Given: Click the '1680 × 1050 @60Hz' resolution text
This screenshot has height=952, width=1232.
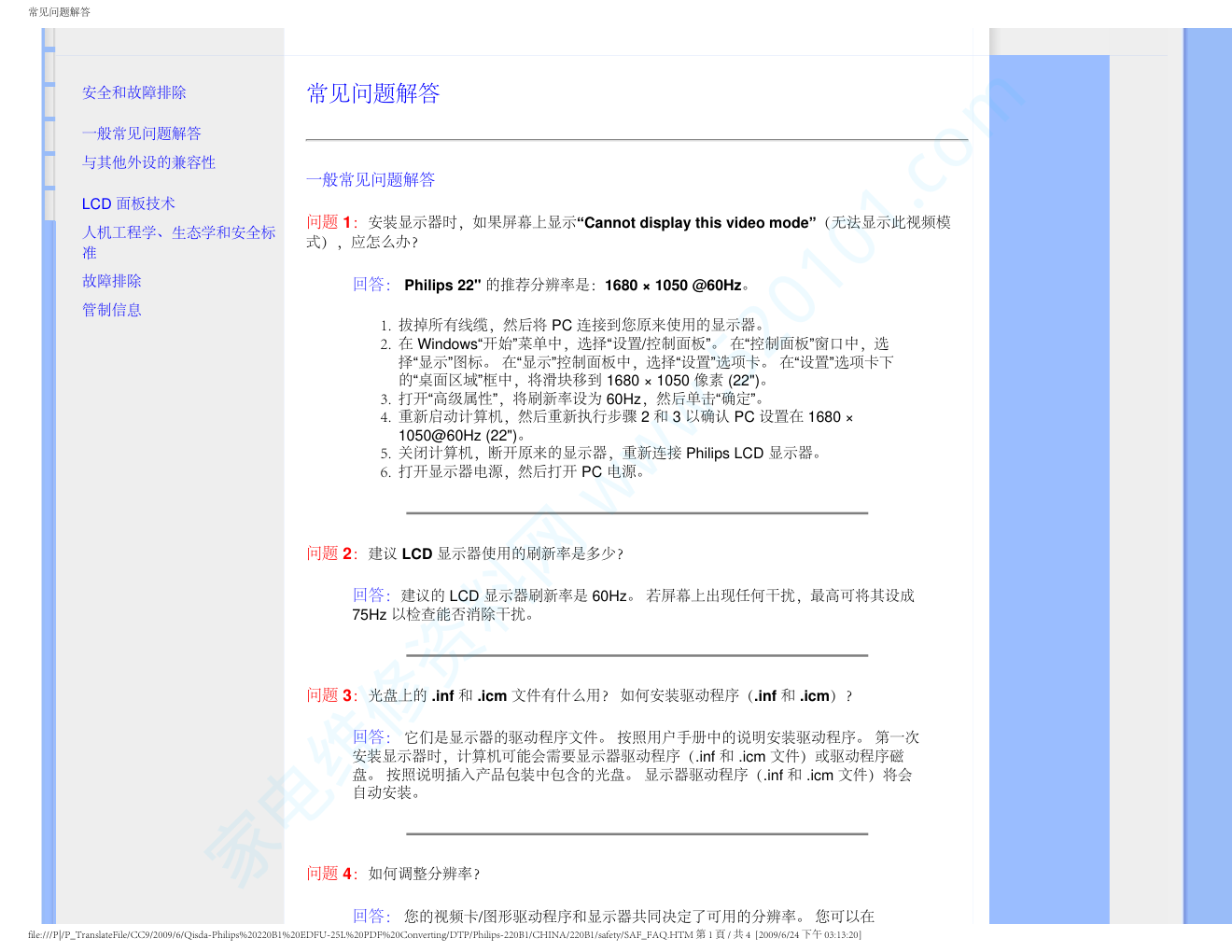Looking at the screenshot, I should pos(674,286).
